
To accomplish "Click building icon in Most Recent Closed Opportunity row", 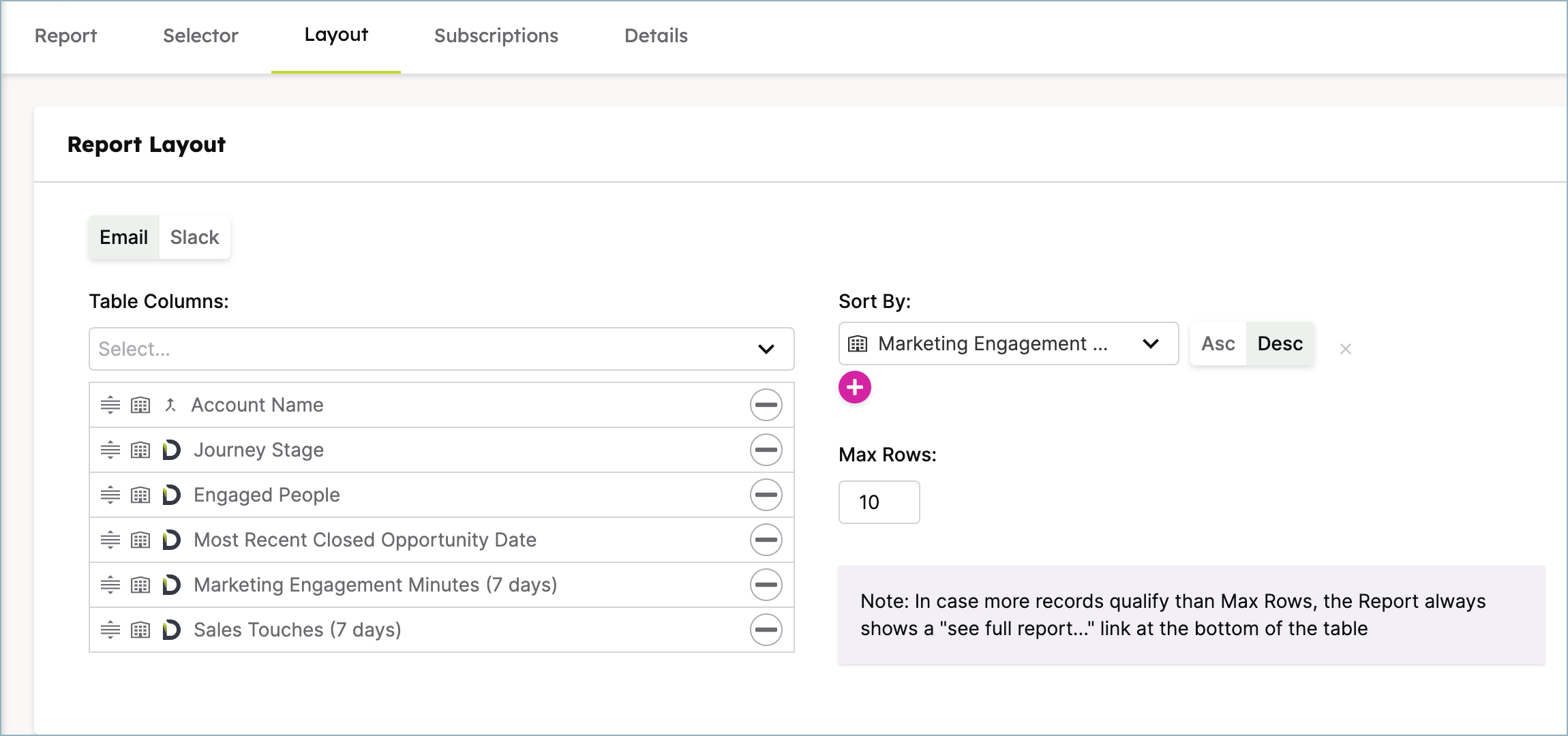I will 140,540.
